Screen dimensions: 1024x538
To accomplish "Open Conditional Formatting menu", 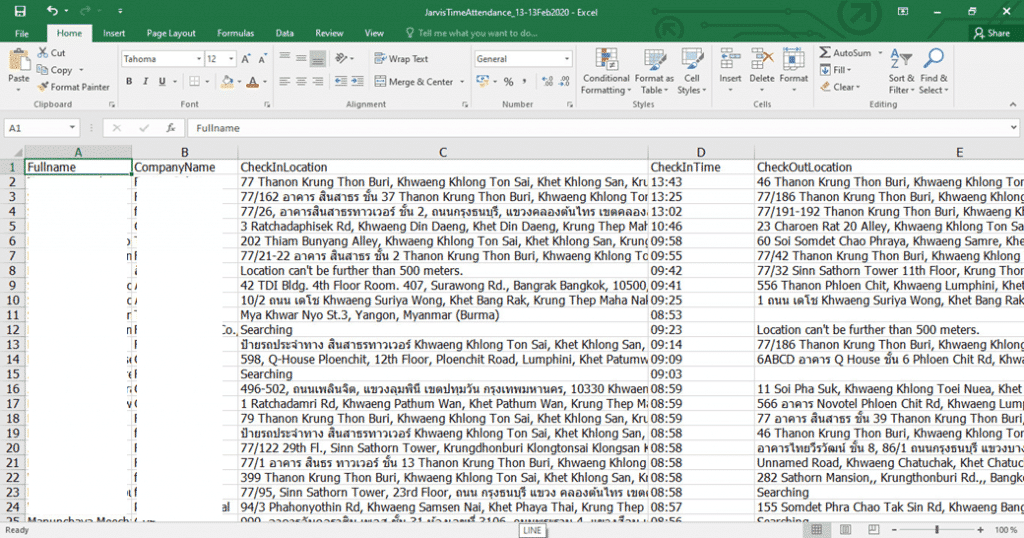I will coord(606,72).
